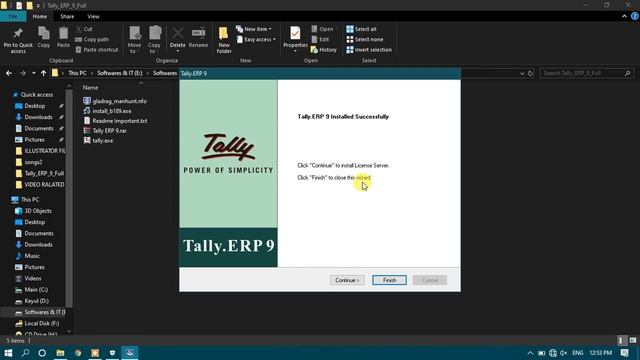Open Quick access in sidebar
The height and width of the screenshot is (360, 640).
pyautogui.click(x=33, y=94)
